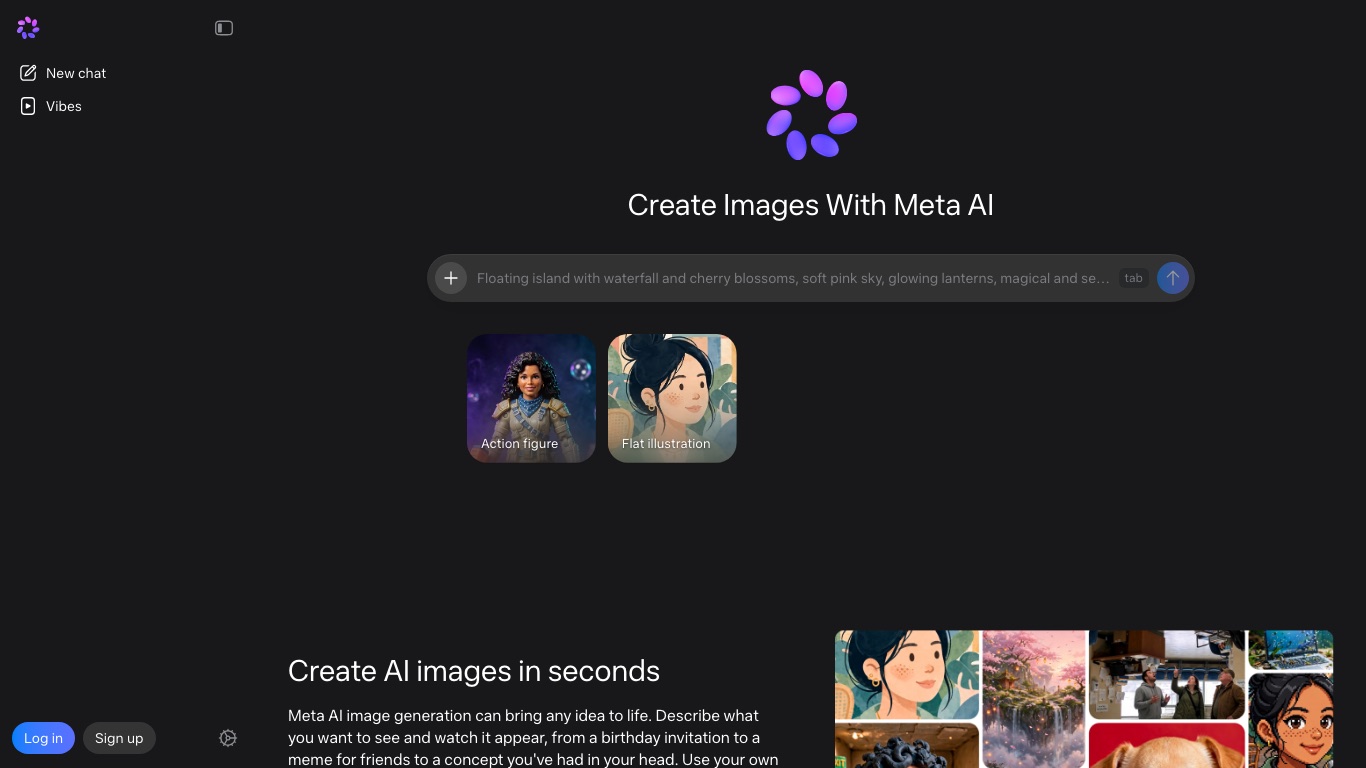Click the Sign up button
This screenshot has height=768, width=1366.
coord(119,738)
